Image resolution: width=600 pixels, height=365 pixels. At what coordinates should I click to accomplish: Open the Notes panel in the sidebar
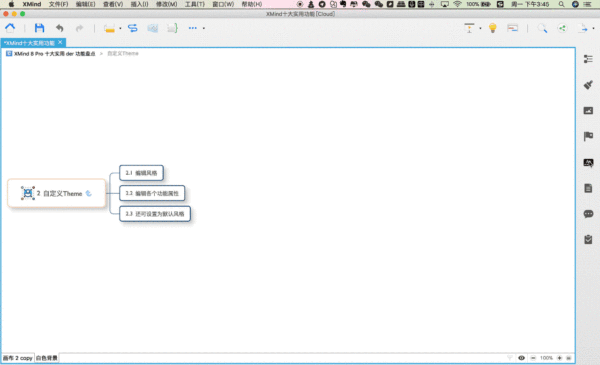588,188
